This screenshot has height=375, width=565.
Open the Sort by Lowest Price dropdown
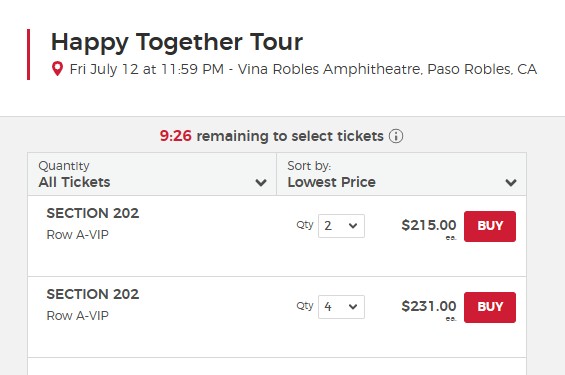click(x=401, y=174)
